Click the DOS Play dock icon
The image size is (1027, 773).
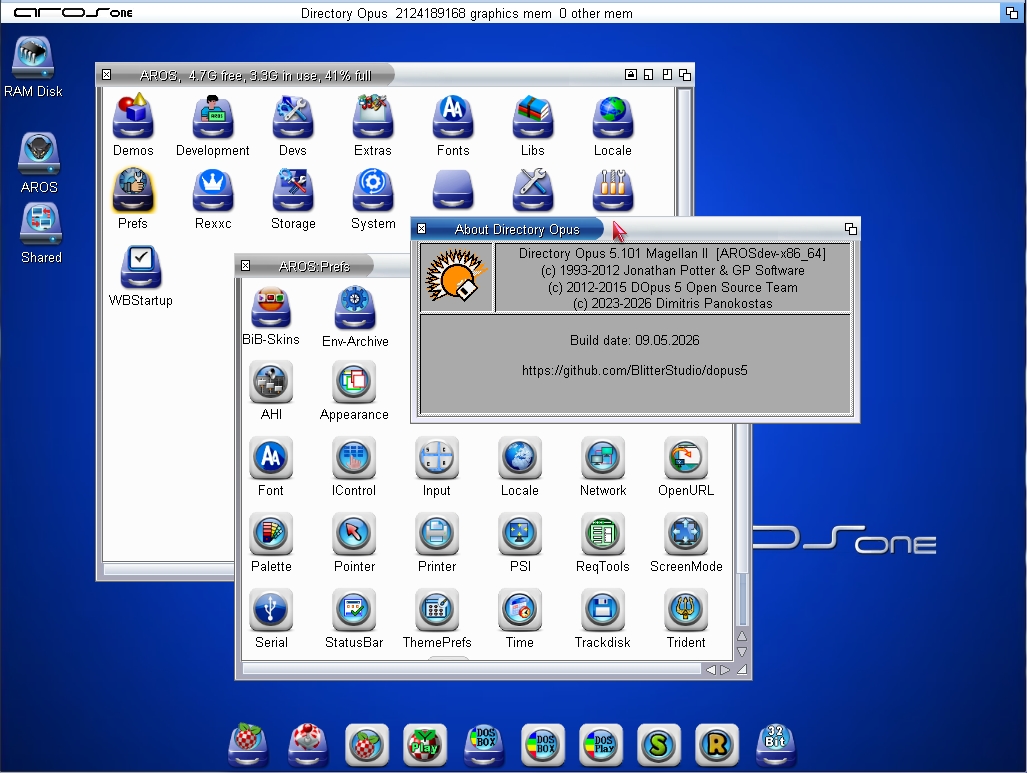(x=601, y=745)
